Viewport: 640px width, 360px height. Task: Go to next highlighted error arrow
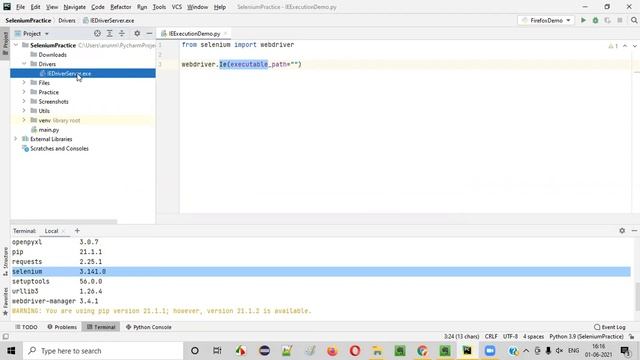[635, 46]
